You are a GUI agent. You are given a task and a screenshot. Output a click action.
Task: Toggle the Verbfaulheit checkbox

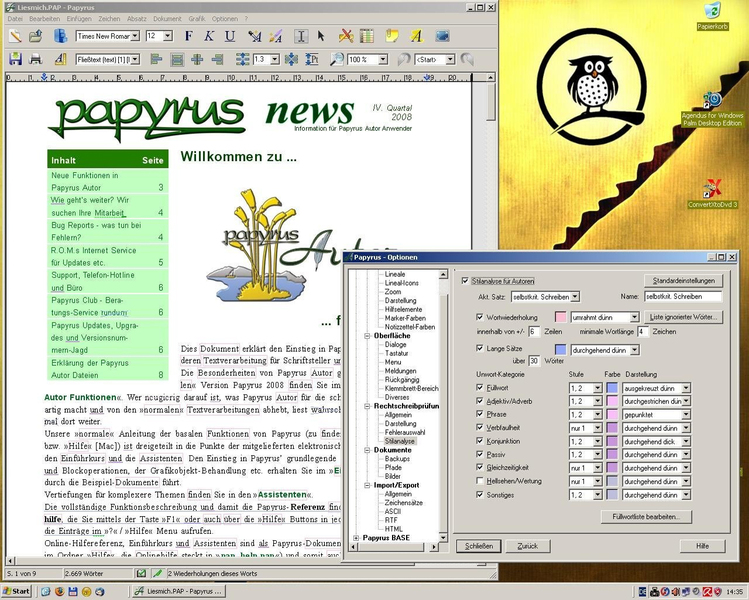point(480,428)
